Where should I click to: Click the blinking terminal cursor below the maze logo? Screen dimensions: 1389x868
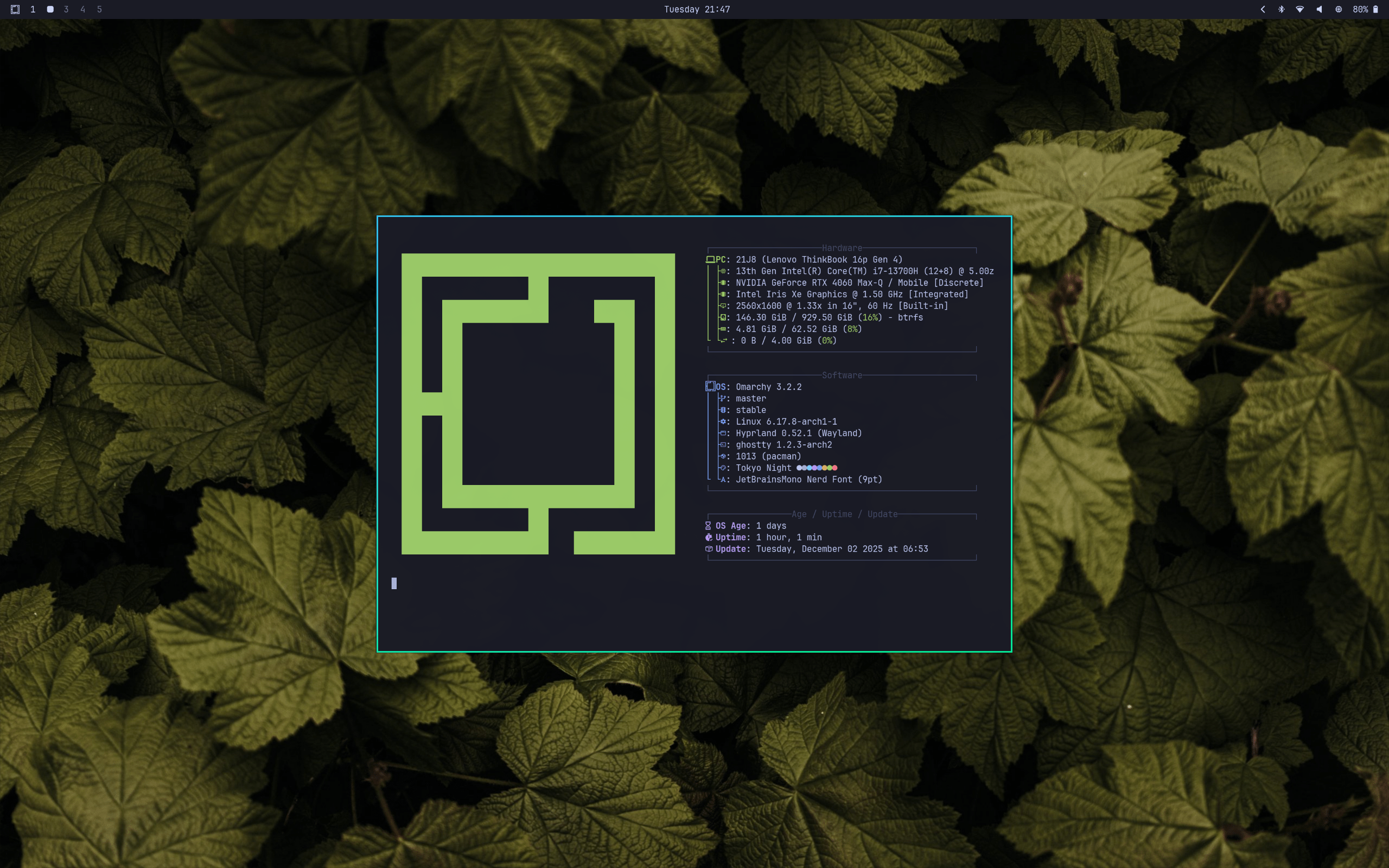coord(394,583)
